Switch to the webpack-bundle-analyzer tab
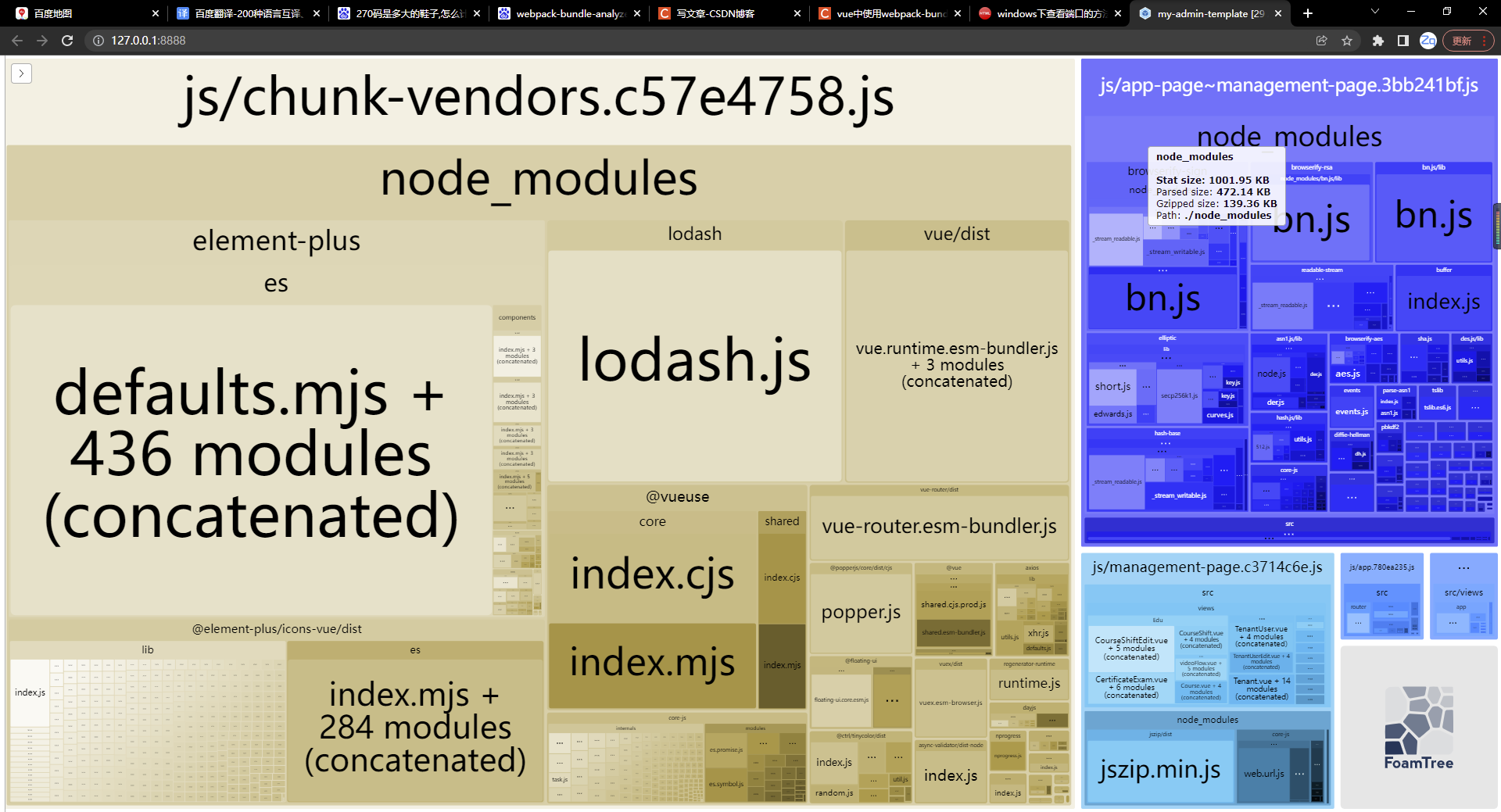Viewport: 1501px width, 812px height. (x=568, y=13)
